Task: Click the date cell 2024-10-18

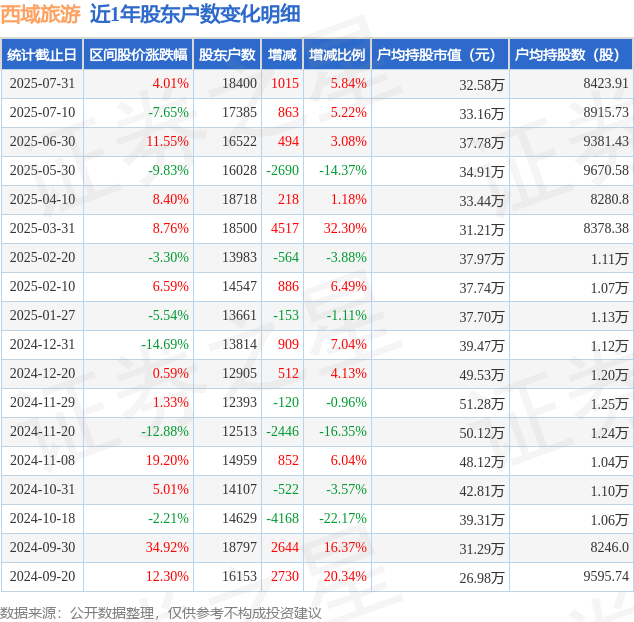Action: [x=42, y=518]
